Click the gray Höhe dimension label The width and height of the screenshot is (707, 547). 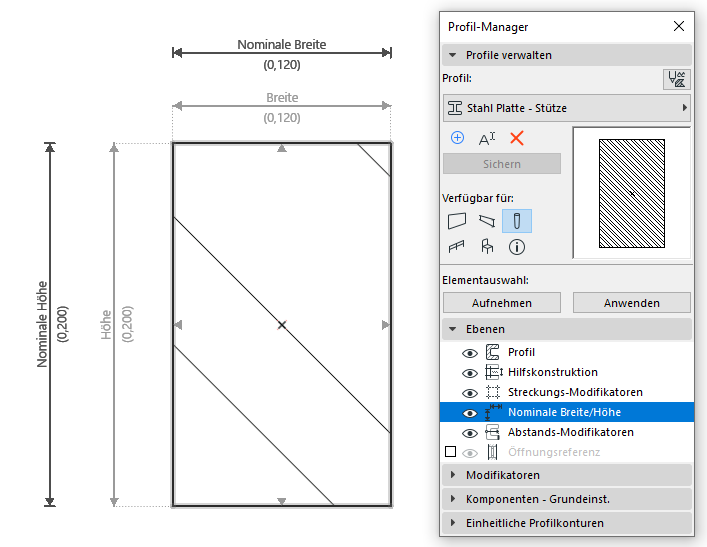coord(106,324)
